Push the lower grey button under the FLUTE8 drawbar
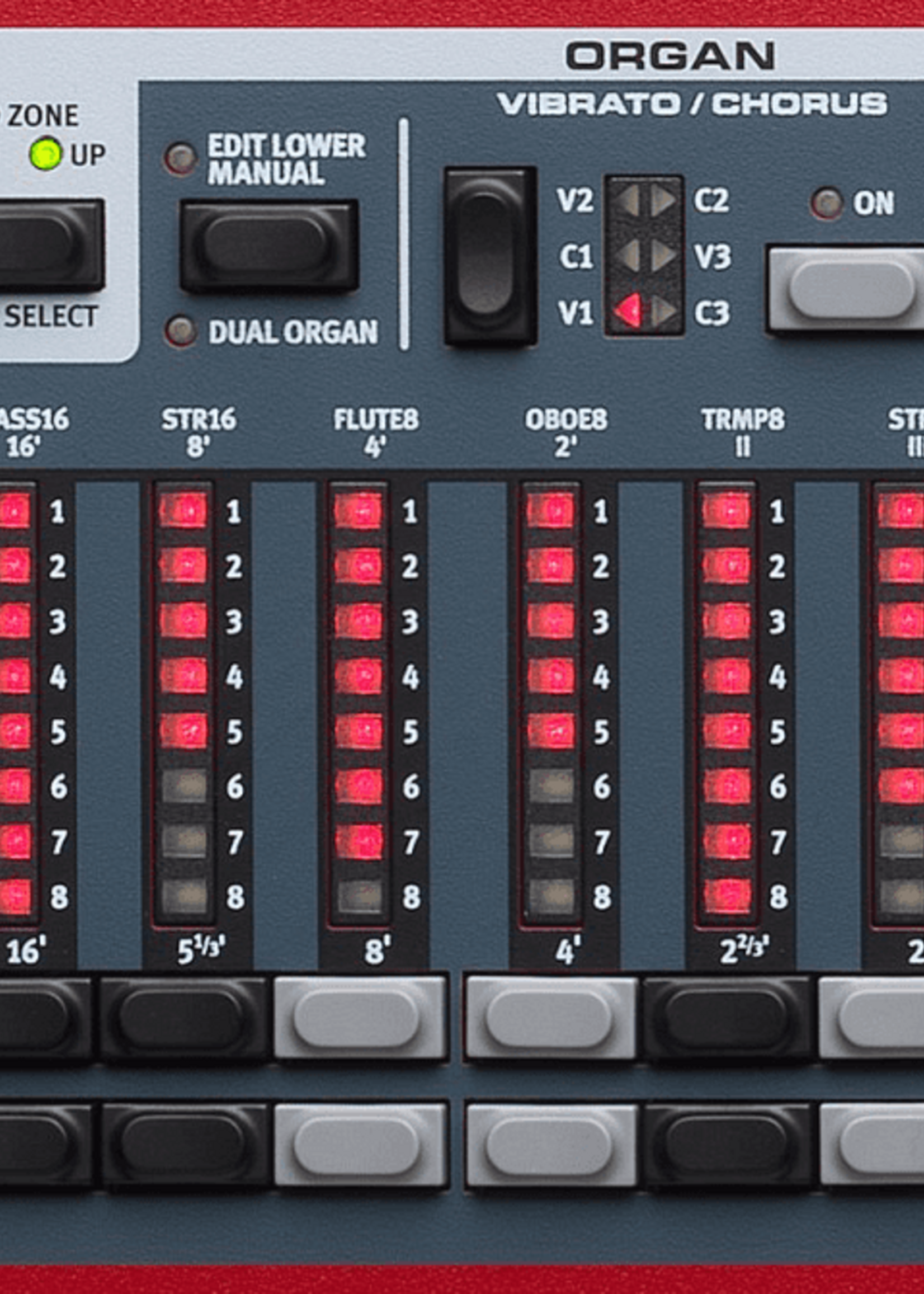This screenshot has height=1294, width=924. (361, 1144)
